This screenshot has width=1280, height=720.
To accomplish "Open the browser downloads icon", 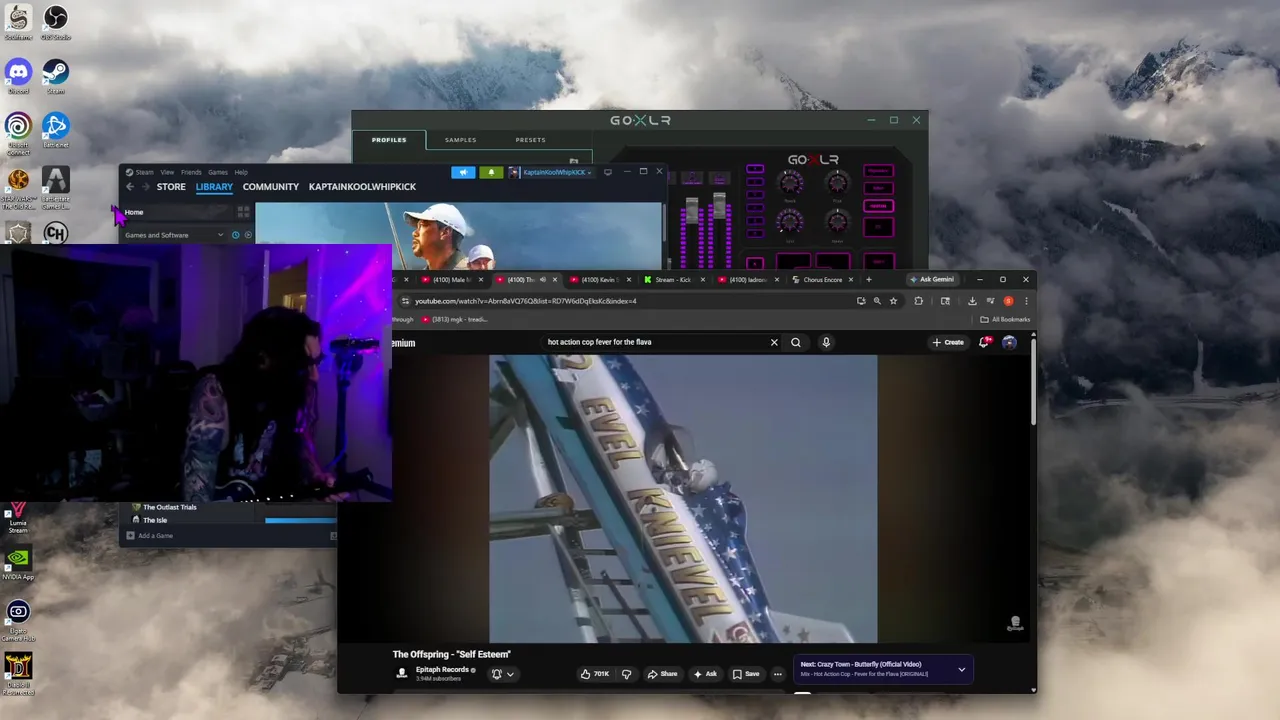I will tap(972, 301).
